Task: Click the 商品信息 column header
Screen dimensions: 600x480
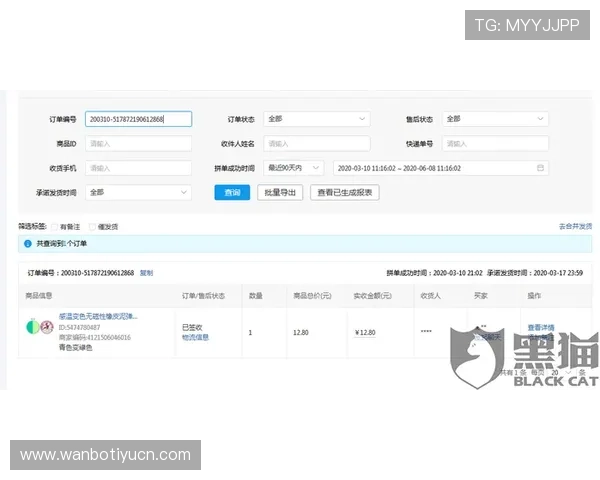Action: 39,296
